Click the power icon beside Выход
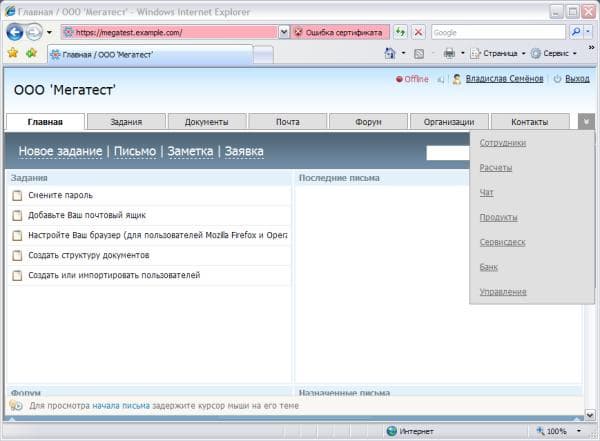The height and width of the screenshot is (441, 600). coord(557,79)
